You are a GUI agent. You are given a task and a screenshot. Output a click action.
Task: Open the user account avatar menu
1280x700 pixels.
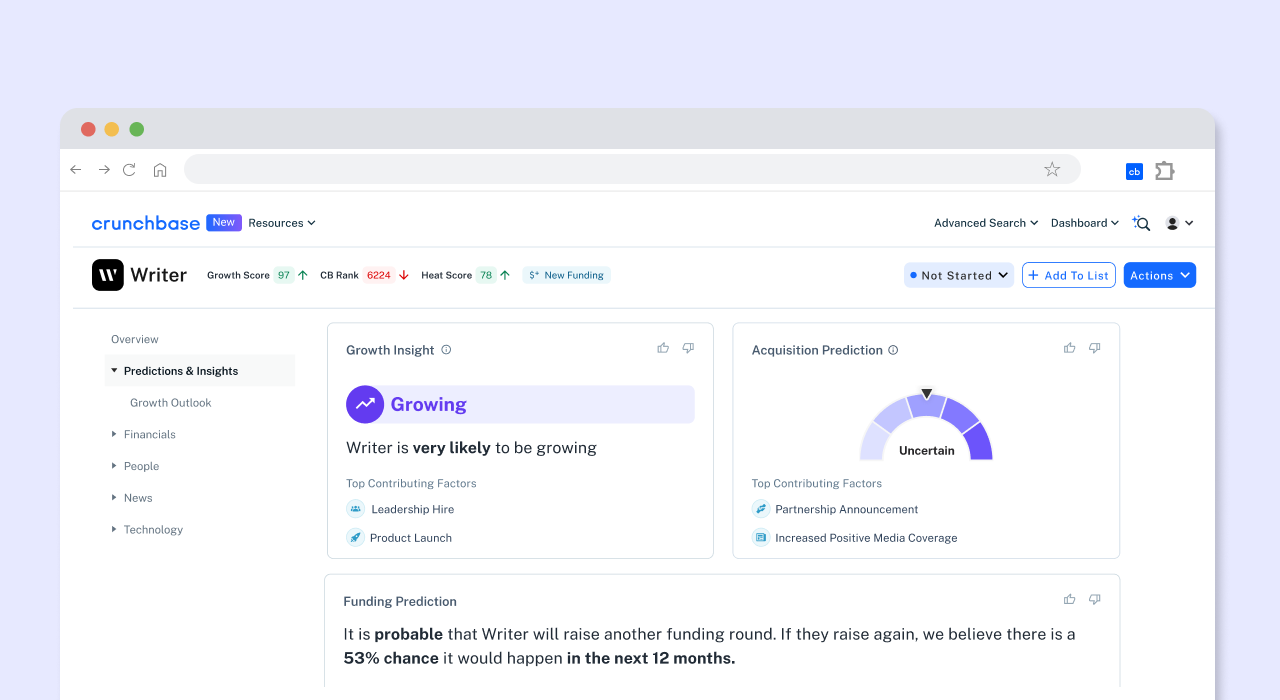point(1180,223)
